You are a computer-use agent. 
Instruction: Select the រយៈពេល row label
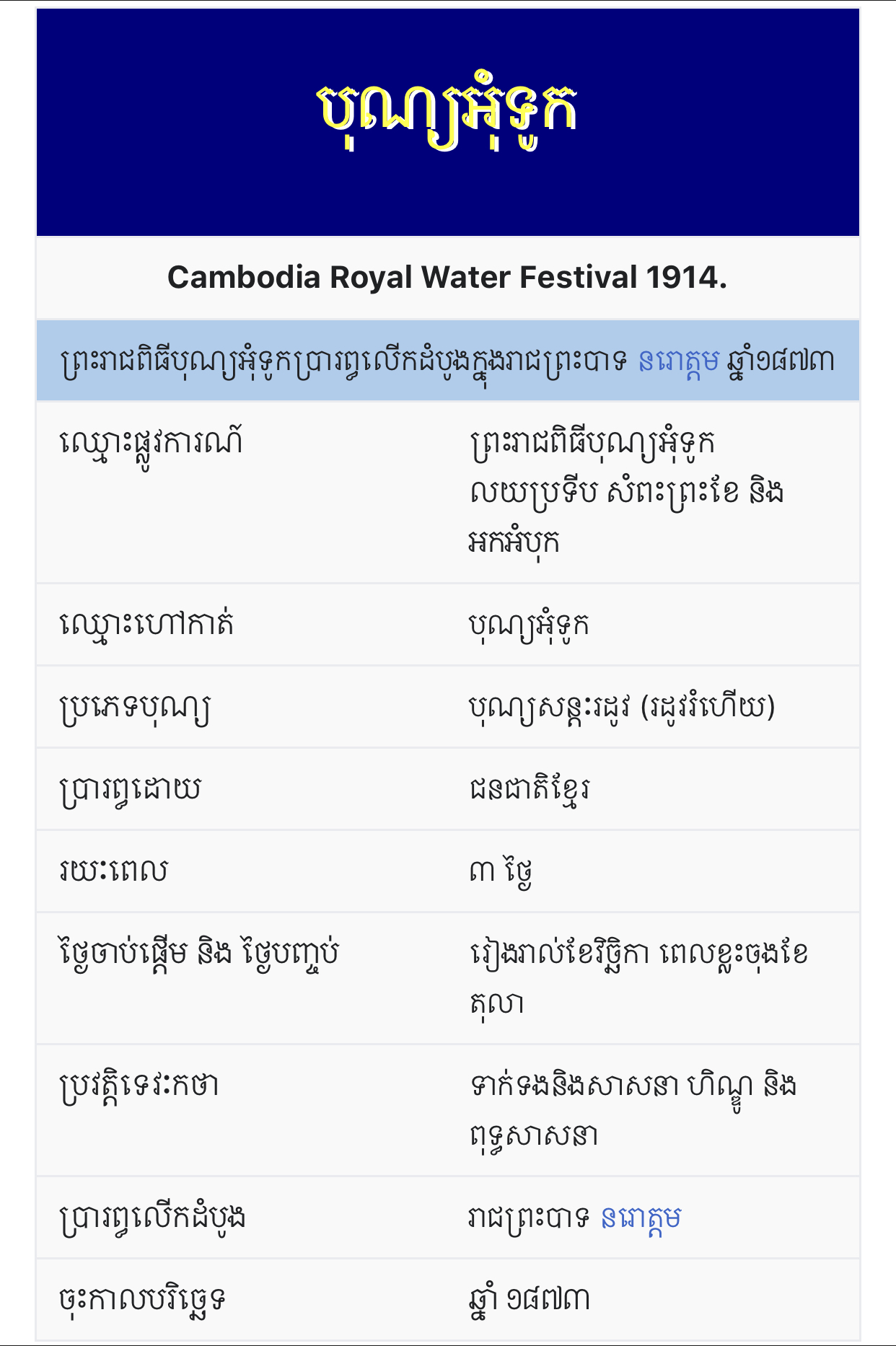(x=113, y=871)
